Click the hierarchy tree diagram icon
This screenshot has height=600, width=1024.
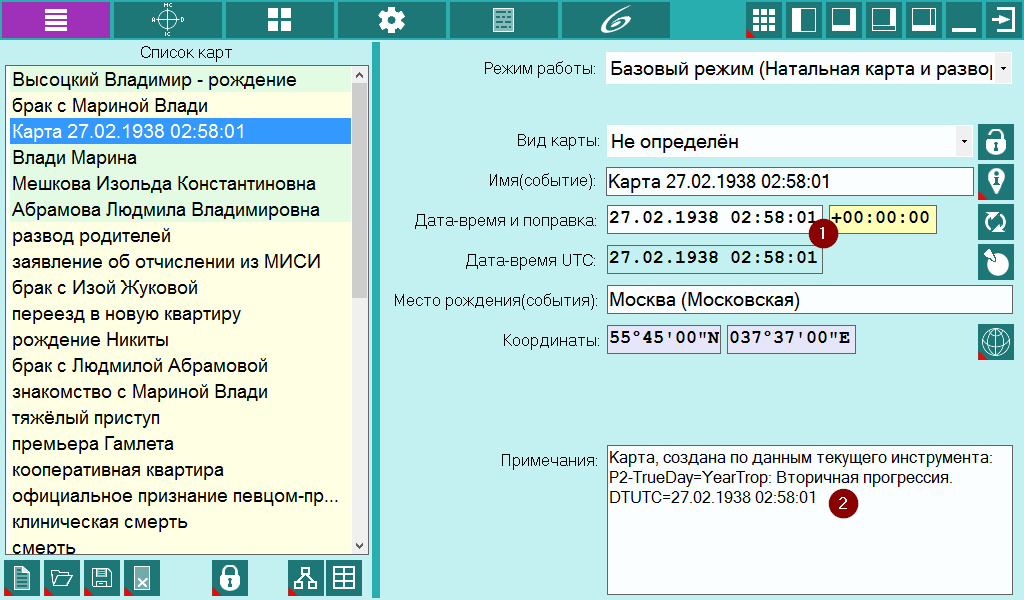[306, 578]
